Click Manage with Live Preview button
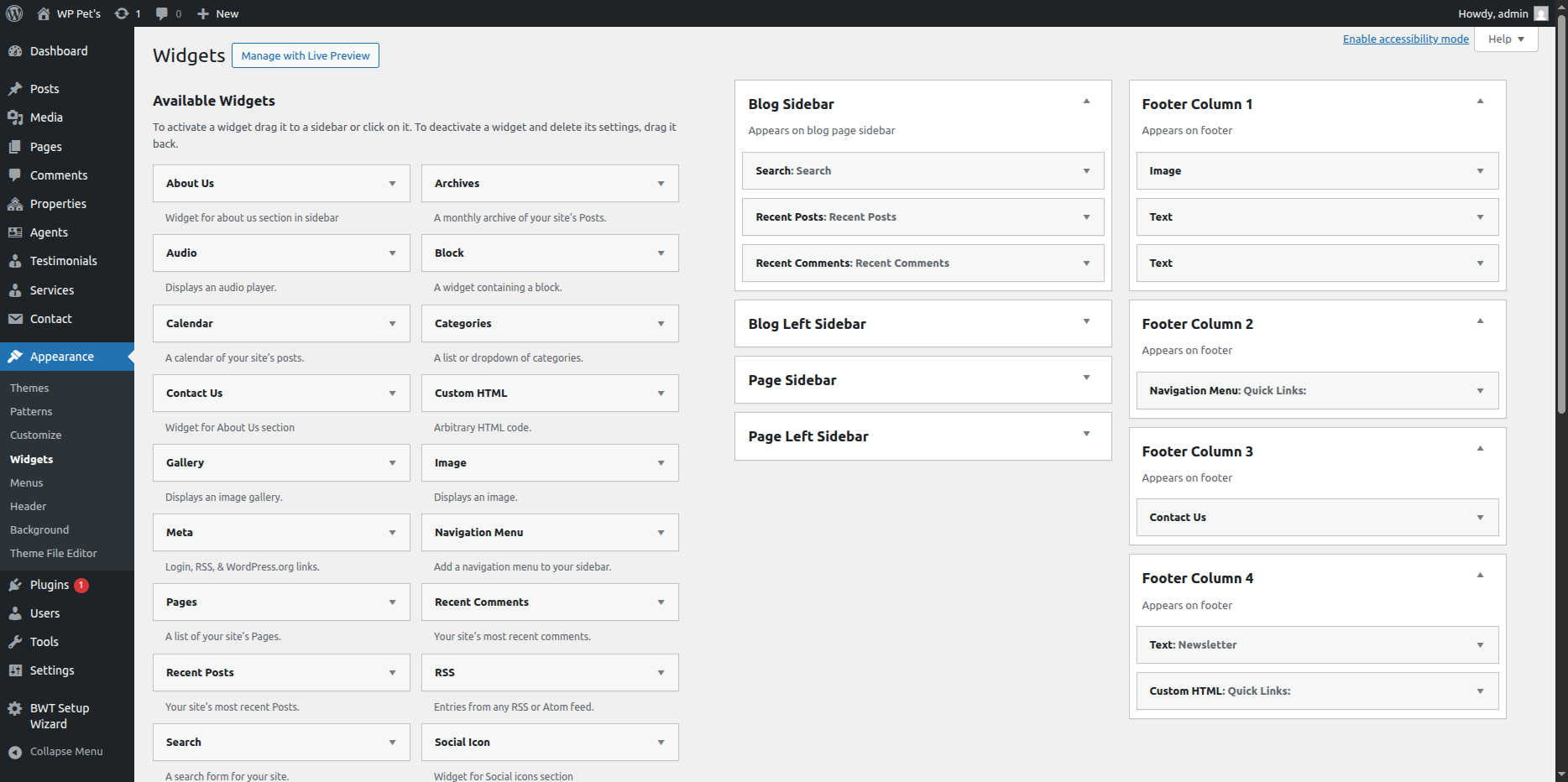This screenshot has height=782, width=1568. pos(306,56)
